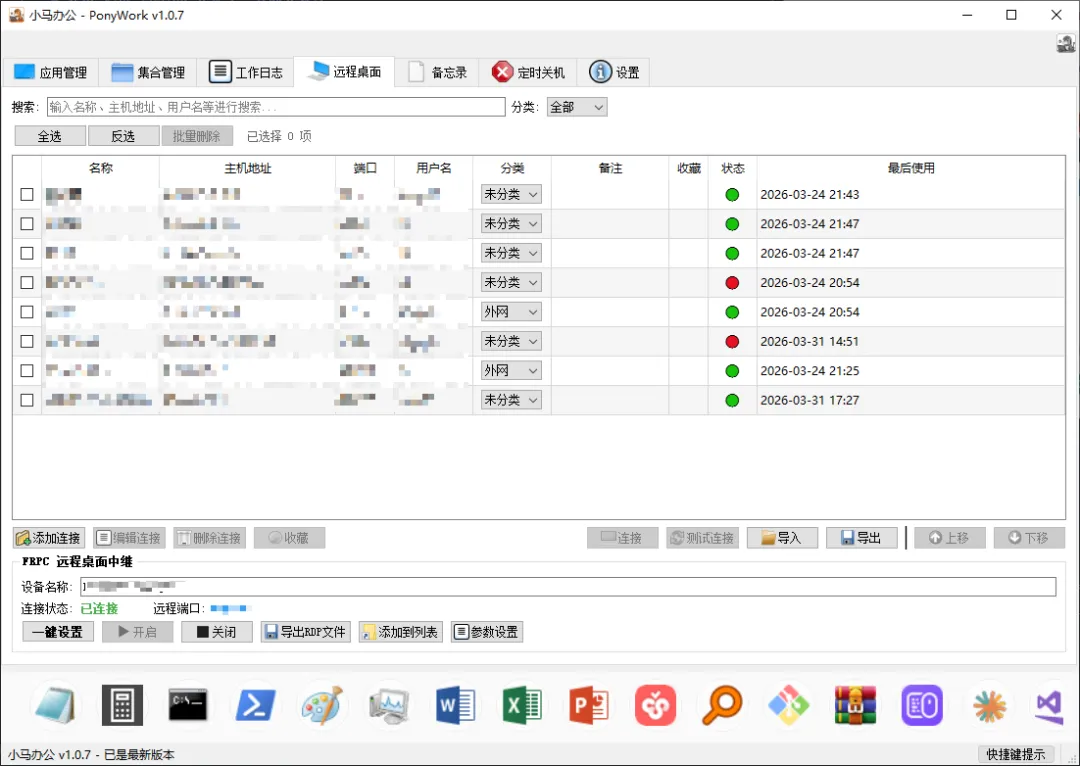
Task: Open 未分类 dropdown in 2026-03-24 20:54 row
Action: [511, 282]
